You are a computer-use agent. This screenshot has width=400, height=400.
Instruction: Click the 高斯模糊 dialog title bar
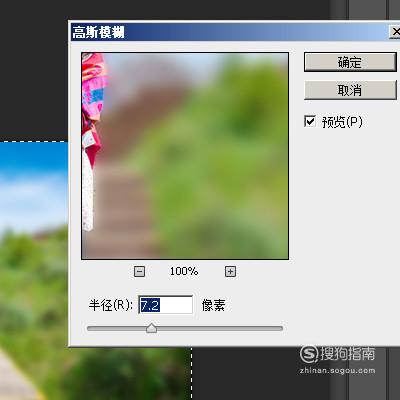(230, 32)
